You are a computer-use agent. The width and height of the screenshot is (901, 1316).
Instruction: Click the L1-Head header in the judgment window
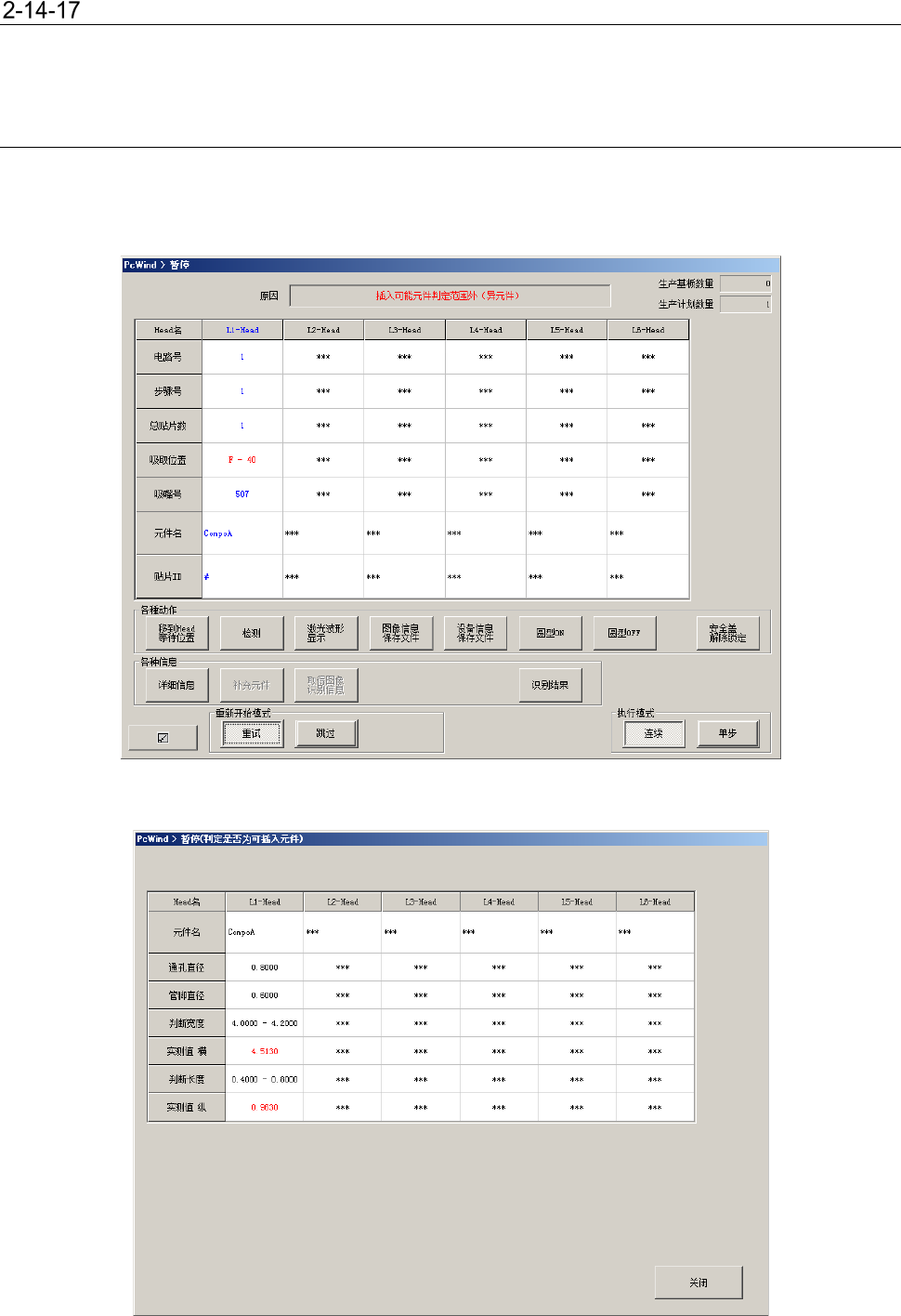(x=265, y=901)
